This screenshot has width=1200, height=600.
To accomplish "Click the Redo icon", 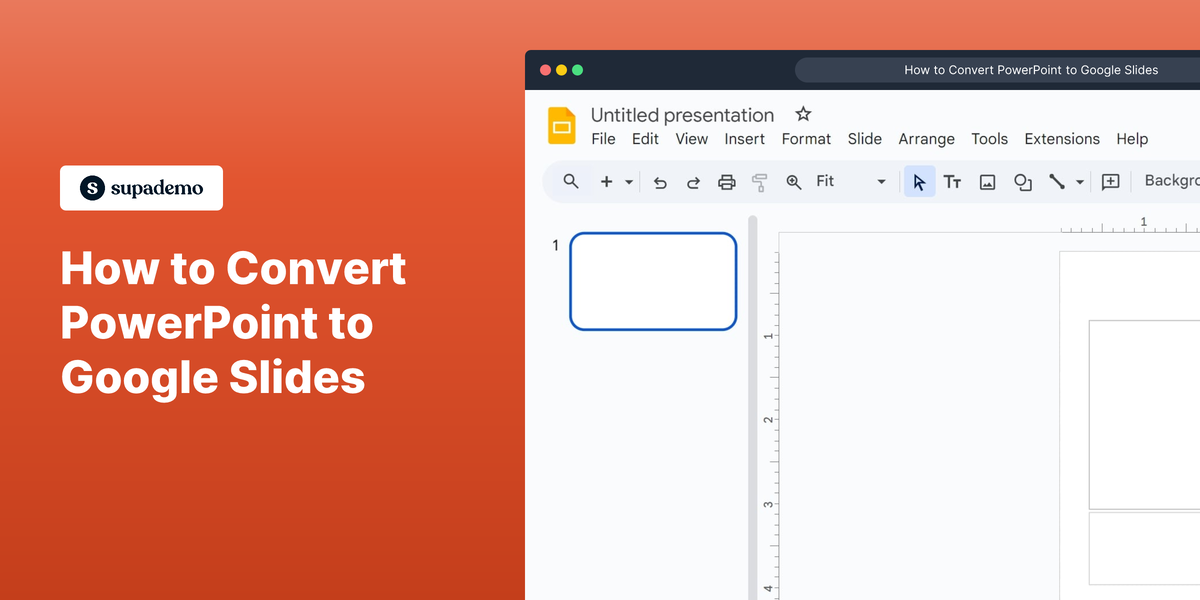I will (693, 182).
